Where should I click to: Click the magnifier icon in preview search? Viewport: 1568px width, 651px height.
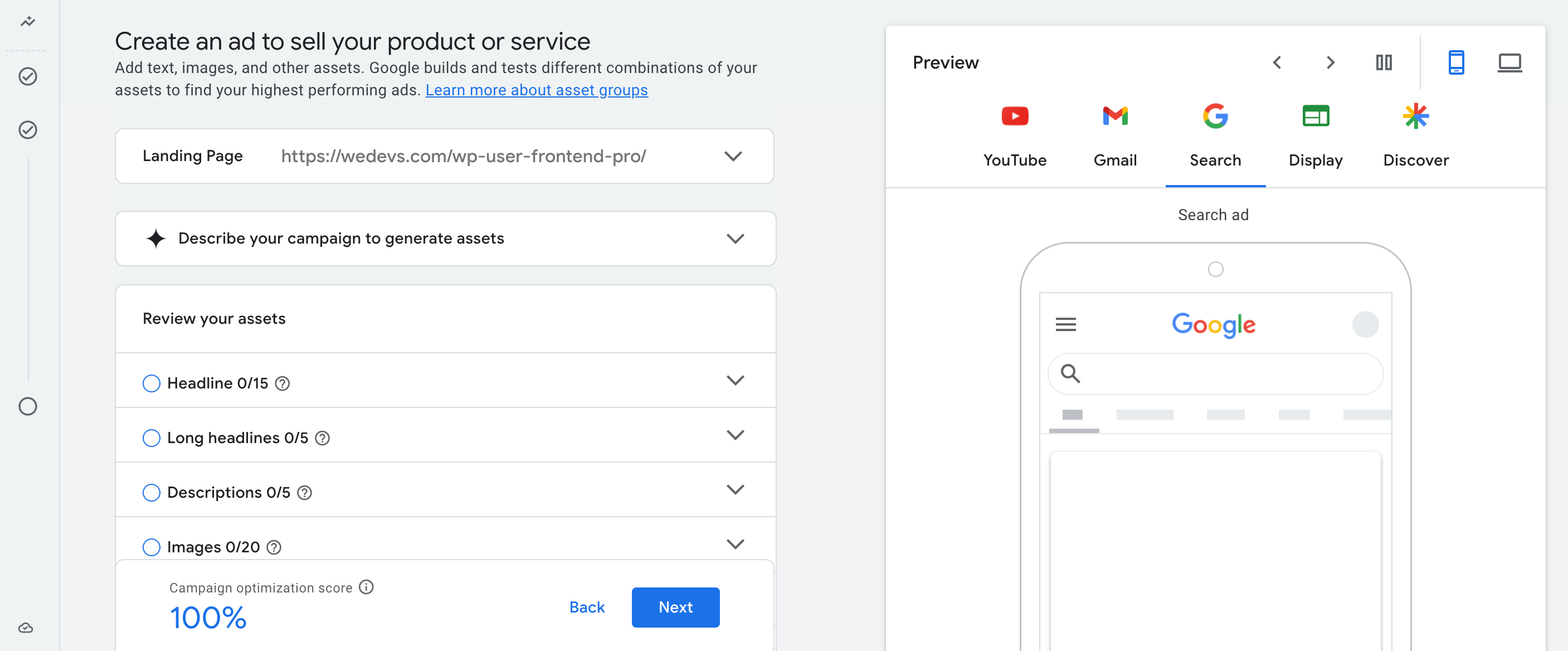pyautogui.click(x=1071, y=373)
